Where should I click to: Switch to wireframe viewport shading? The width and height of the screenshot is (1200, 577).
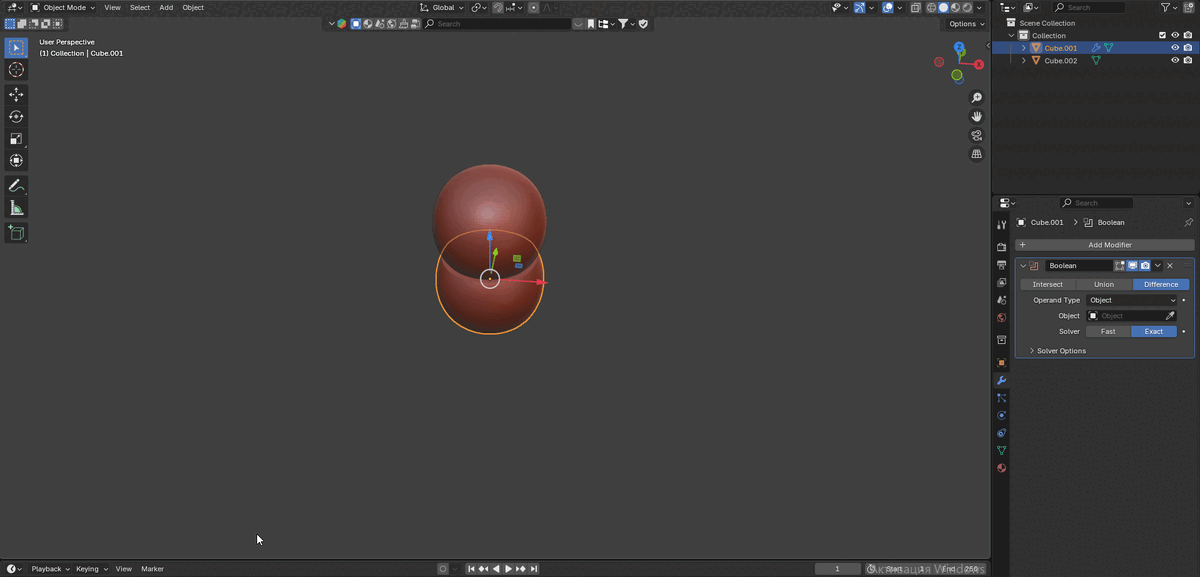931,7
